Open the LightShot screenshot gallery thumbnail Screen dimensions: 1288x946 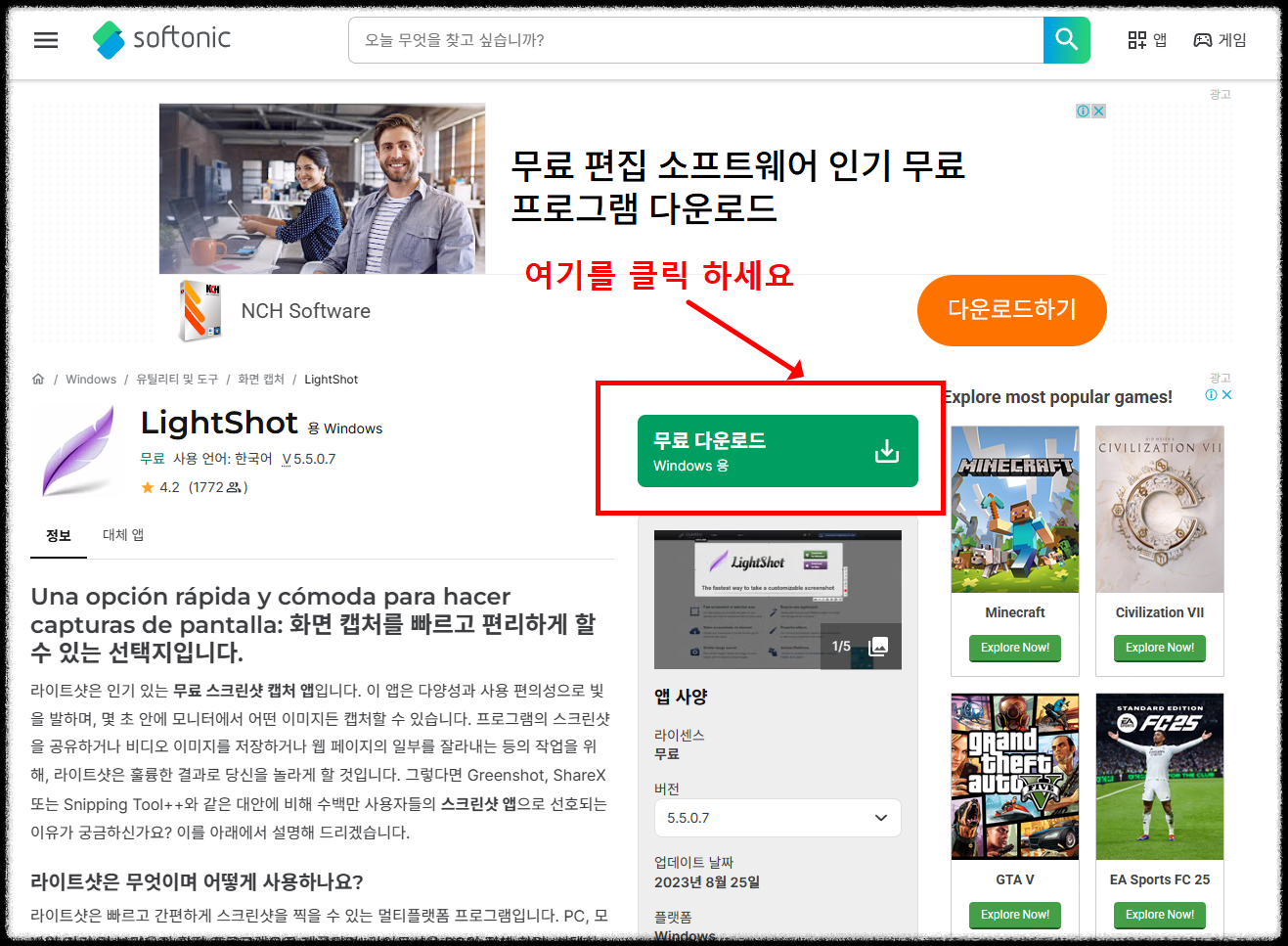[777, 600]
